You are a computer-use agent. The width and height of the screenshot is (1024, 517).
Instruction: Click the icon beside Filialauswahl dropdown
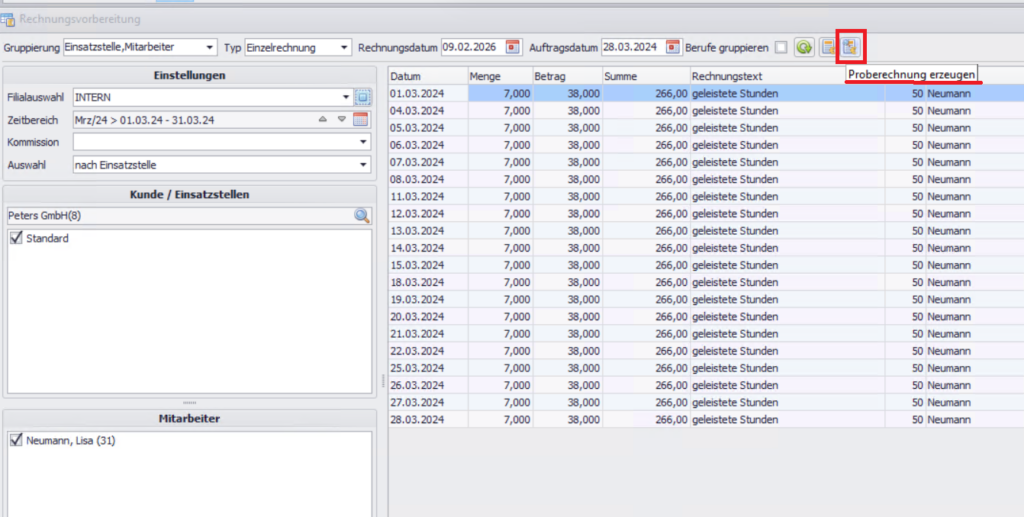[x=363, y=98]
